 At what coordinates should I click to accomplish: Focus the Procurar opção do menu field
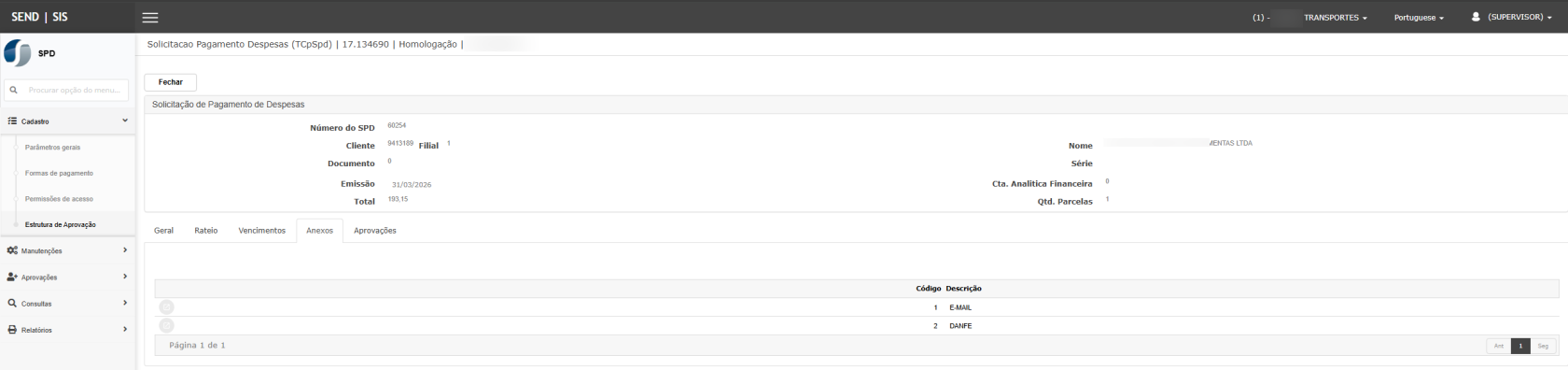click(x=66, y=90)
